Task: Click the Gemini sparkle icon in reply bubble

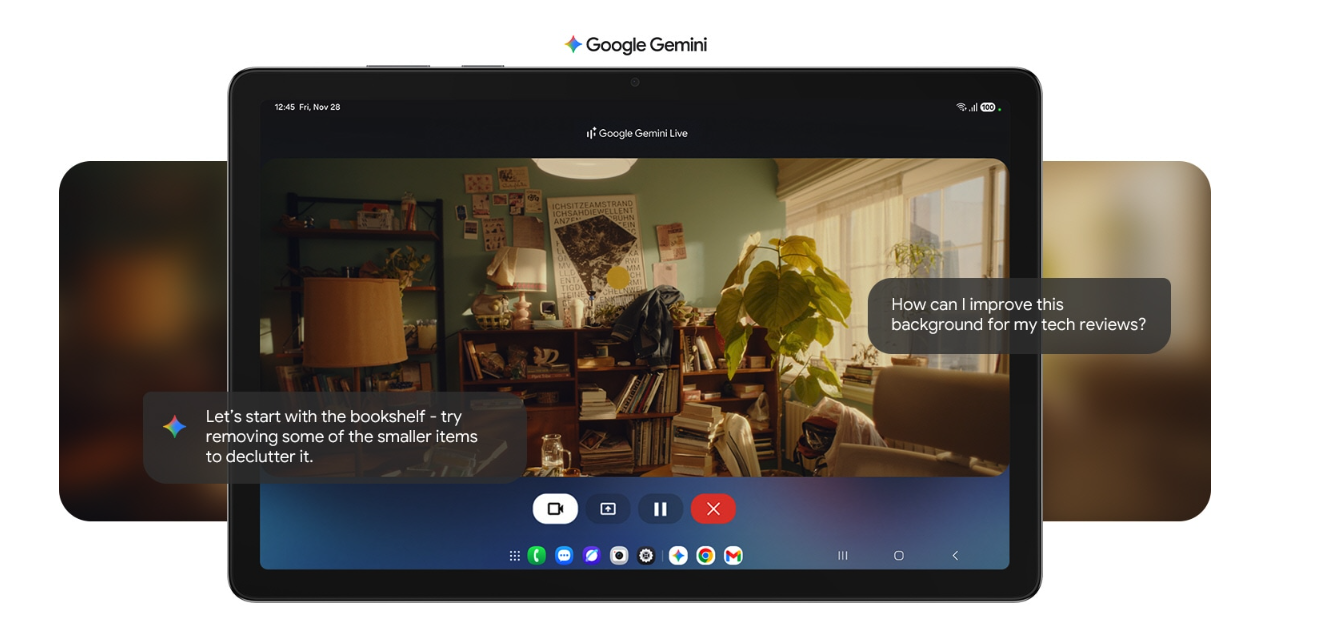Action: (175, 427)
